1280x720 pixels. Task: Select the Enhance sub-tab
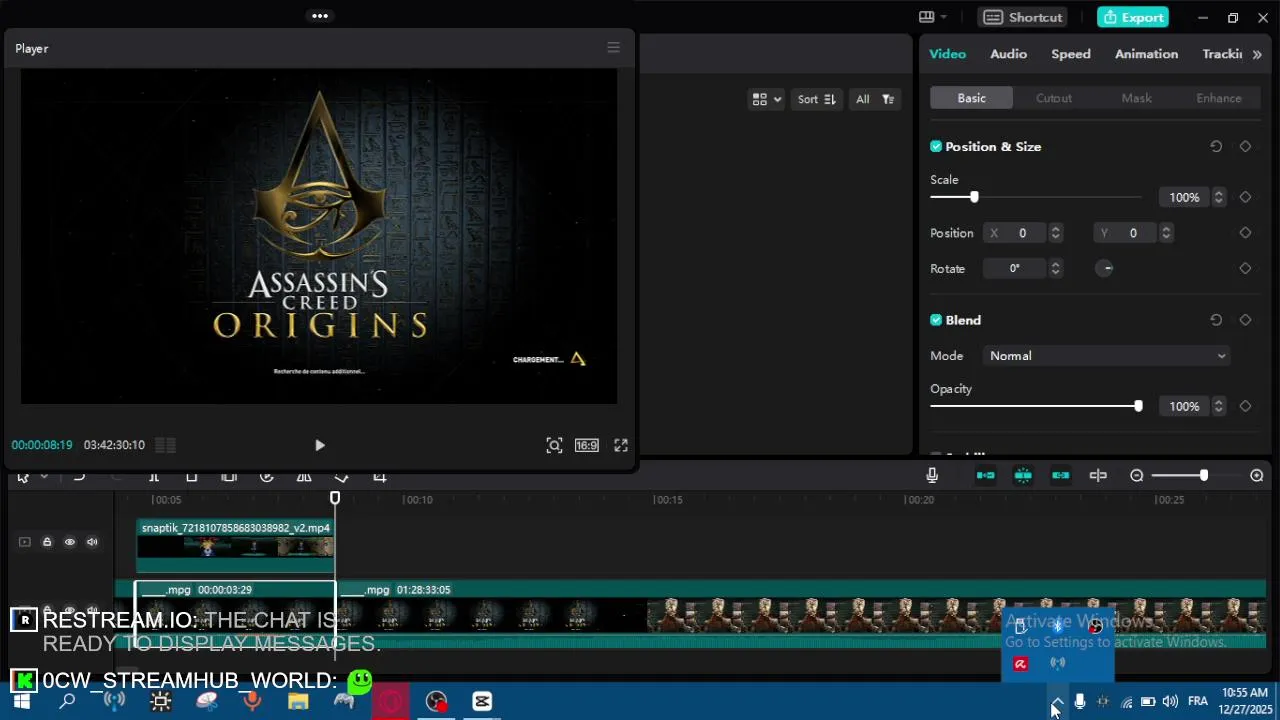point(1219,98)
